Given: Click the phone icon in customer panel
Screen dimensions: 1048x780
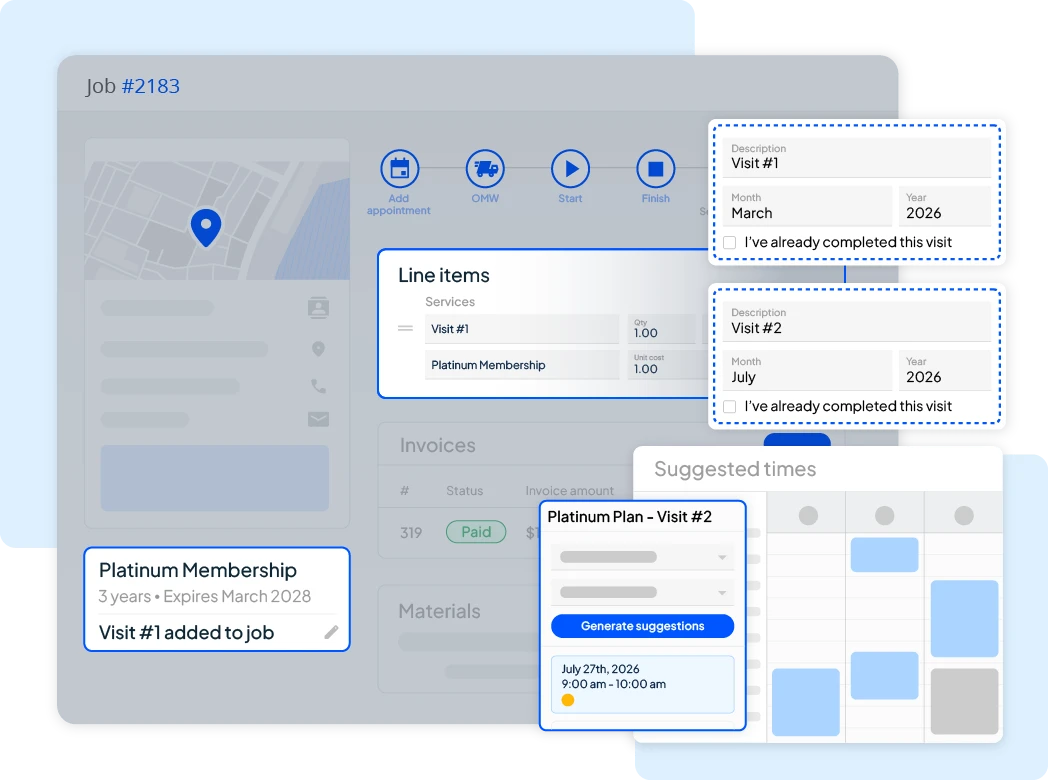Looking at the screenshot, I should pyautogui.click(x=318, y=386).
